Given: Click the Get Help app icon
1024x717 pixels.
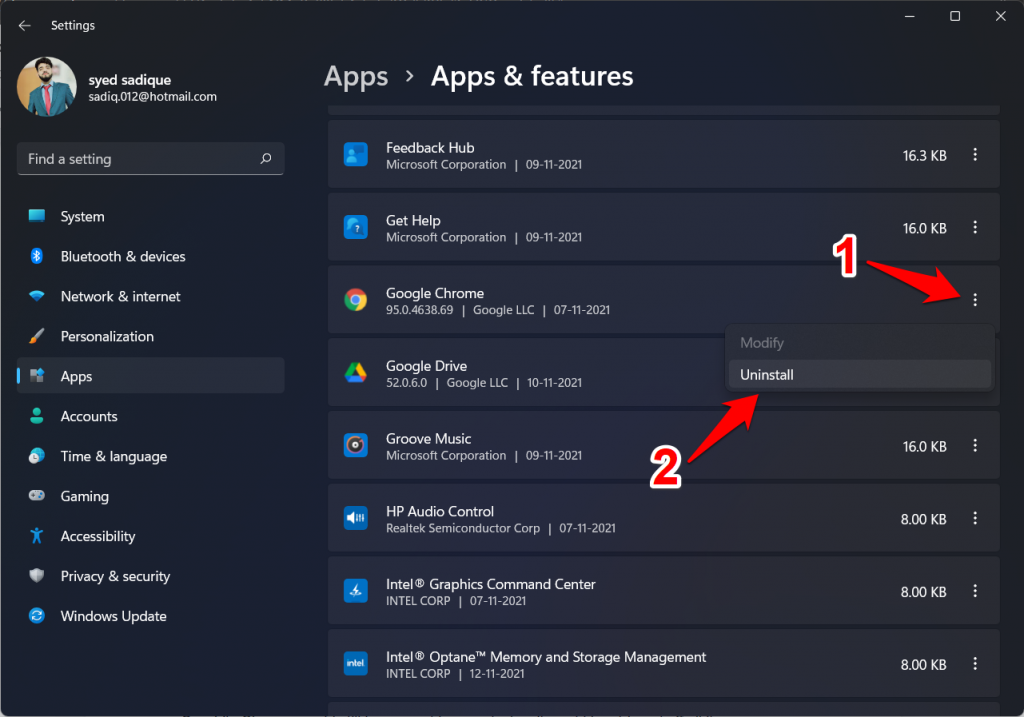Looking at the screenshot, I should point(355,228).
